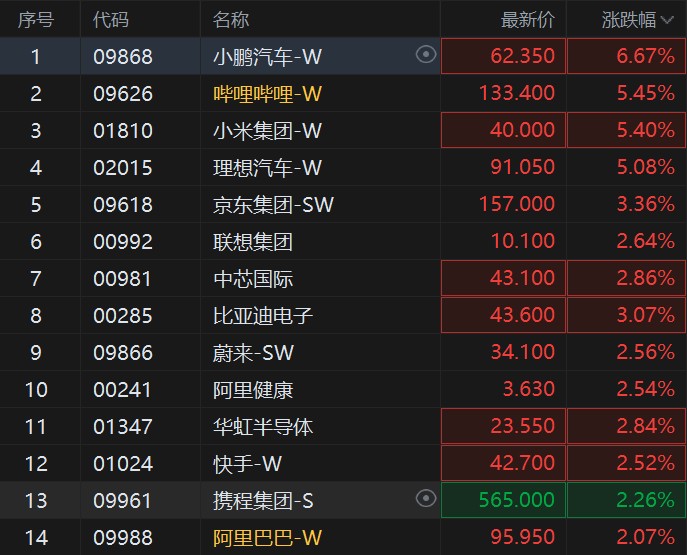The height and width of the screenshot is (555, 687).
Task: Open the 哔哩哔哩-W stock name
Action: click(x=268, y=93)
